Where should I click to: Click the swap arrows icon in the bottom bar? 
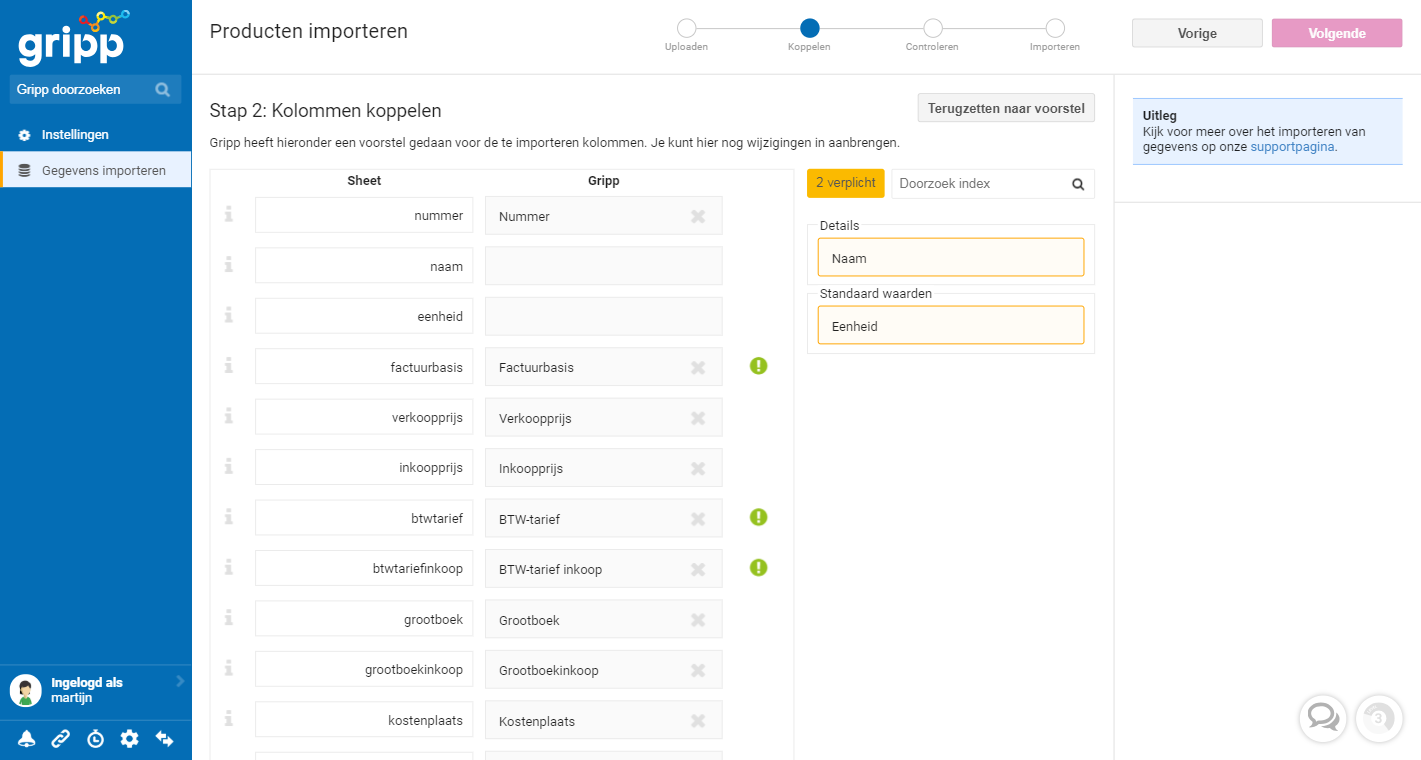tap(164, 739)
